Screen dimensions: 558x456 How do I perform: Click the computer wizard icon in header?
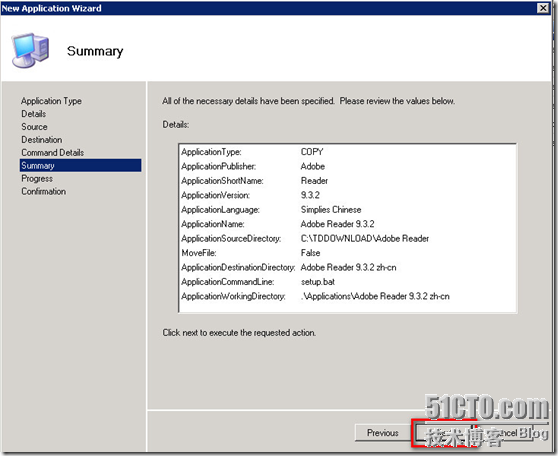tap(30, 50)
